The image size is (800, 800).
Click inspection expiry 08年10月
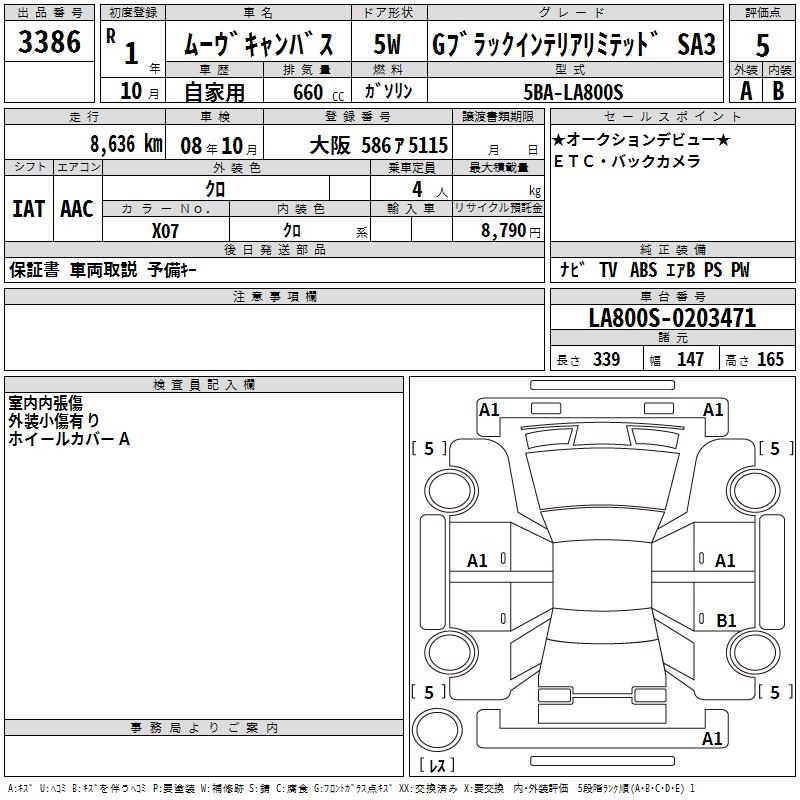click(x=219, y=146)
